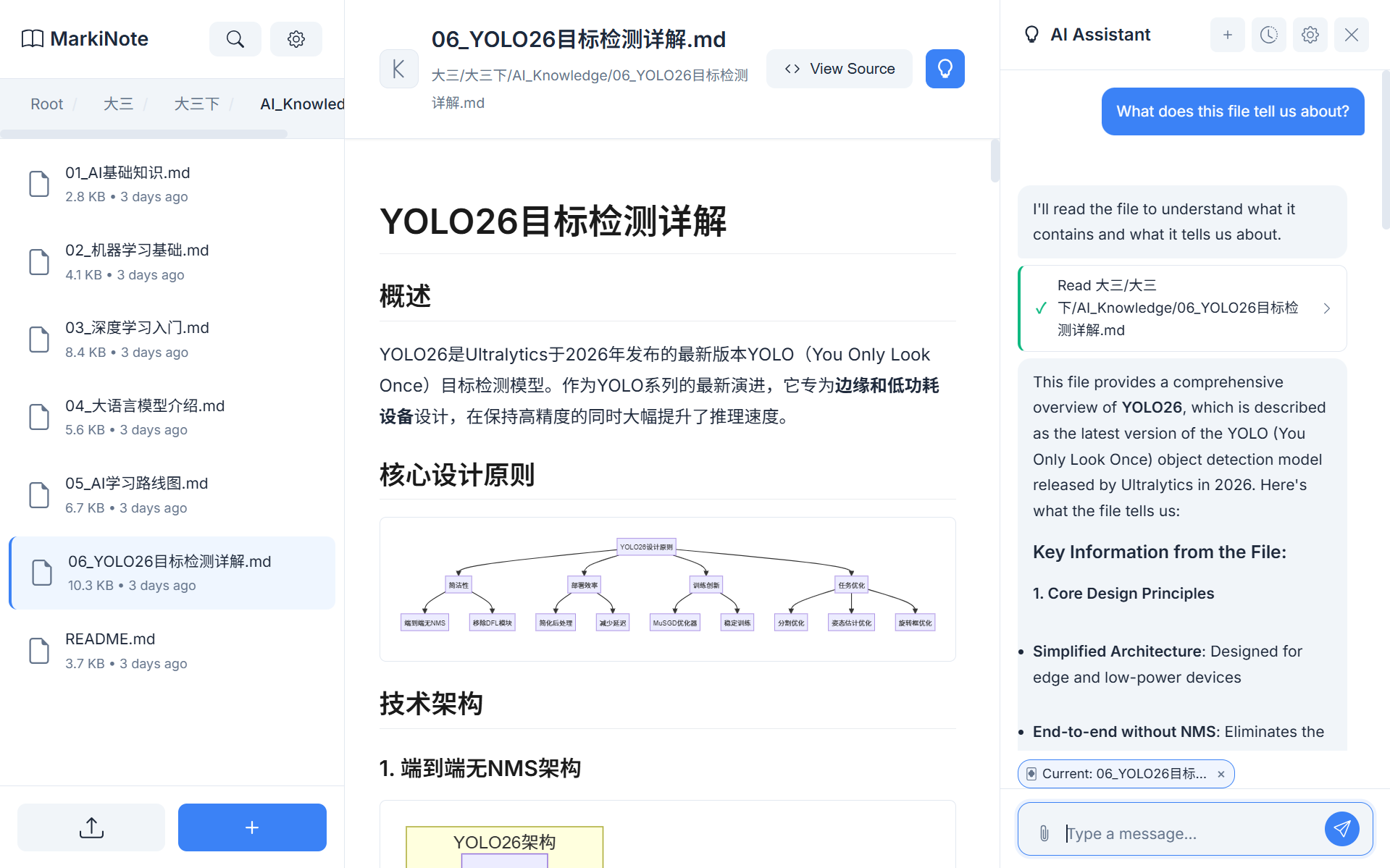Screen dimensions: 1390x868
Task: Click the collapse sidebar K button
Action: point(398,69)
